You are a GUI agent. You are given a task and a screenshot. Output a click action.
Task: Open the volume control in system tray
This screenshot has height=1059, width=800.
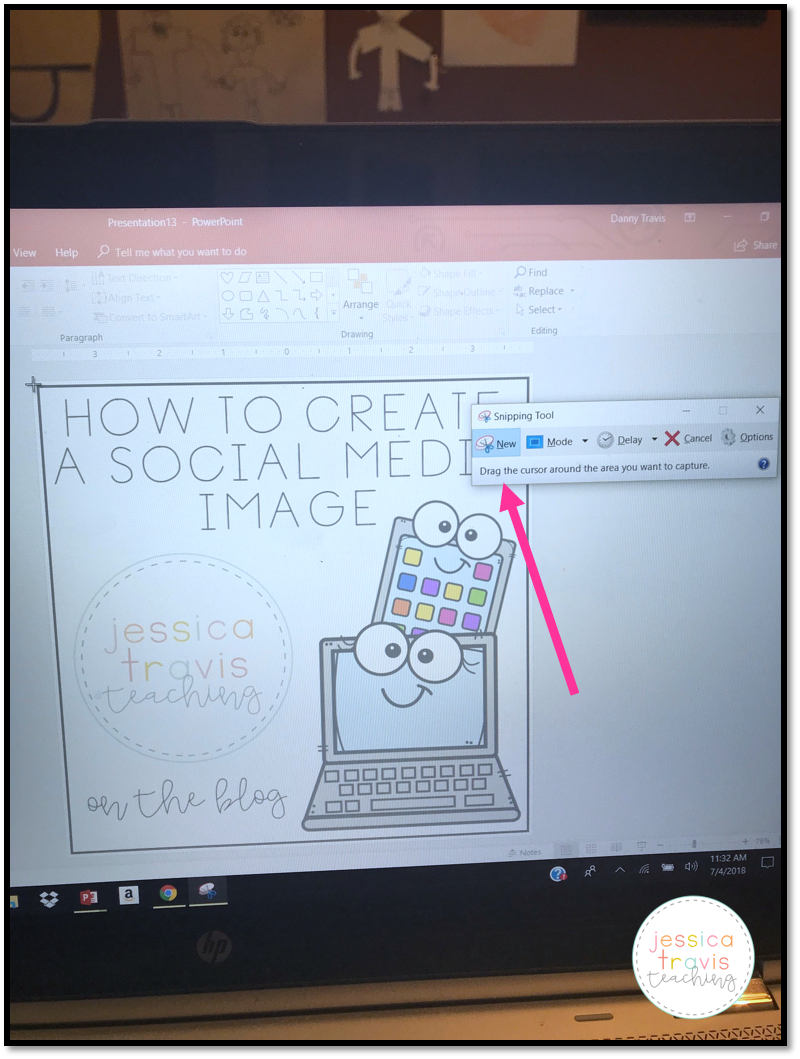pos(691,866)
